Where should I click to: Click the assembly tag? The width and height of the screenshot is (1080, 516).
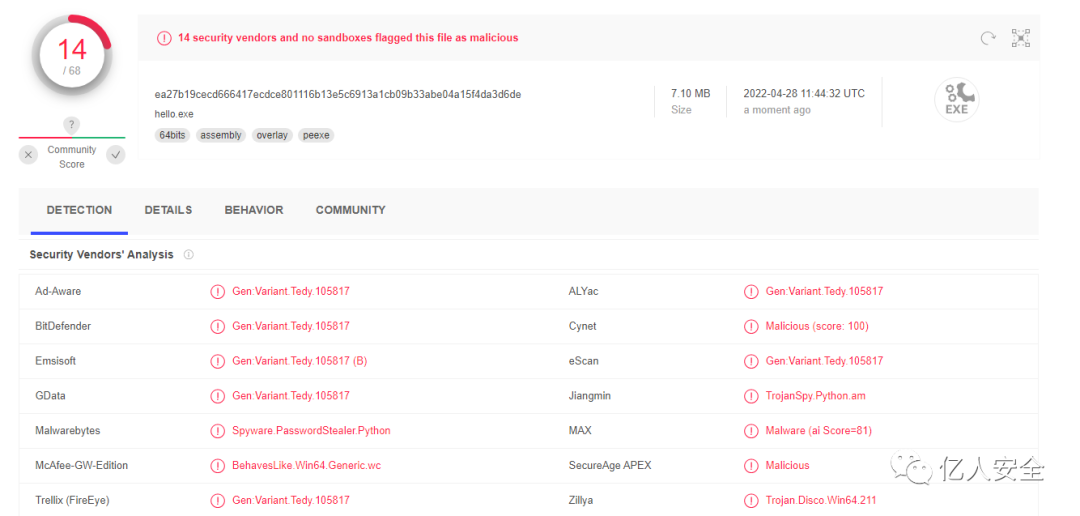[221, 136]
